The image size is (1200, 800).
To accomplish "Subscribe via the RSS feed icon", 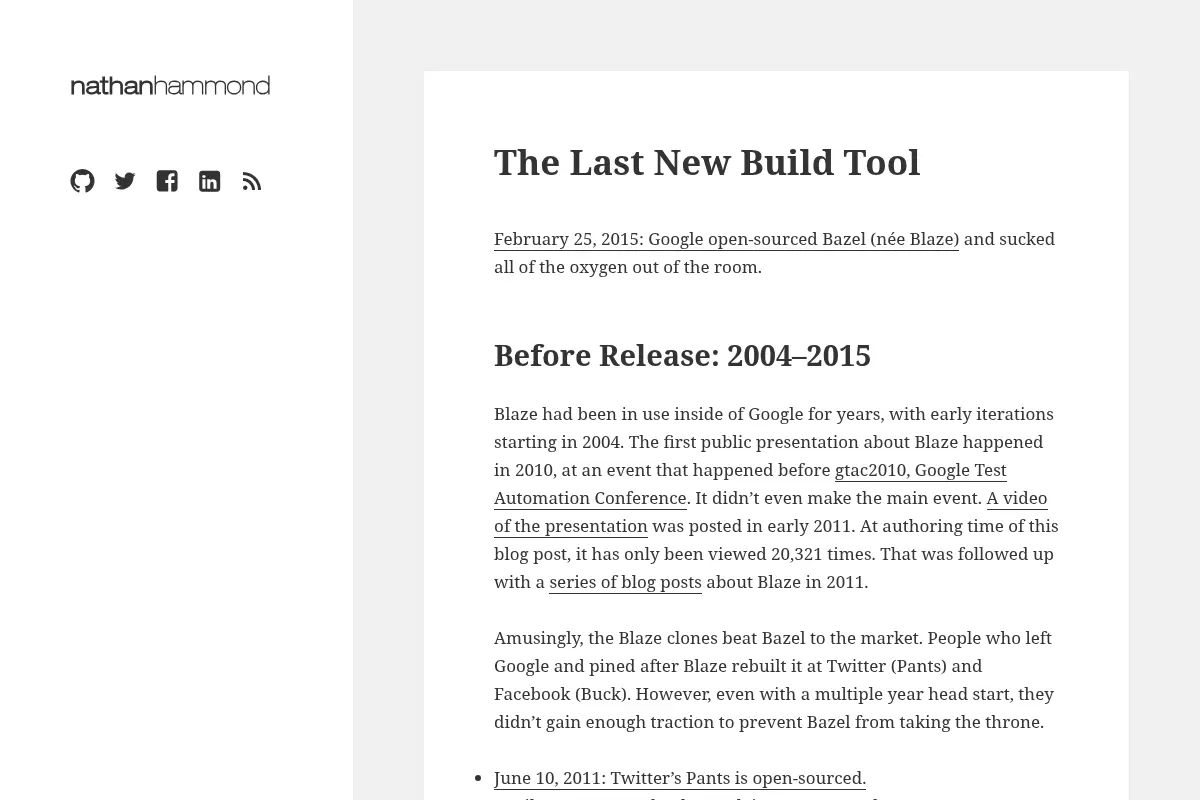I will (x=252, y=181).
